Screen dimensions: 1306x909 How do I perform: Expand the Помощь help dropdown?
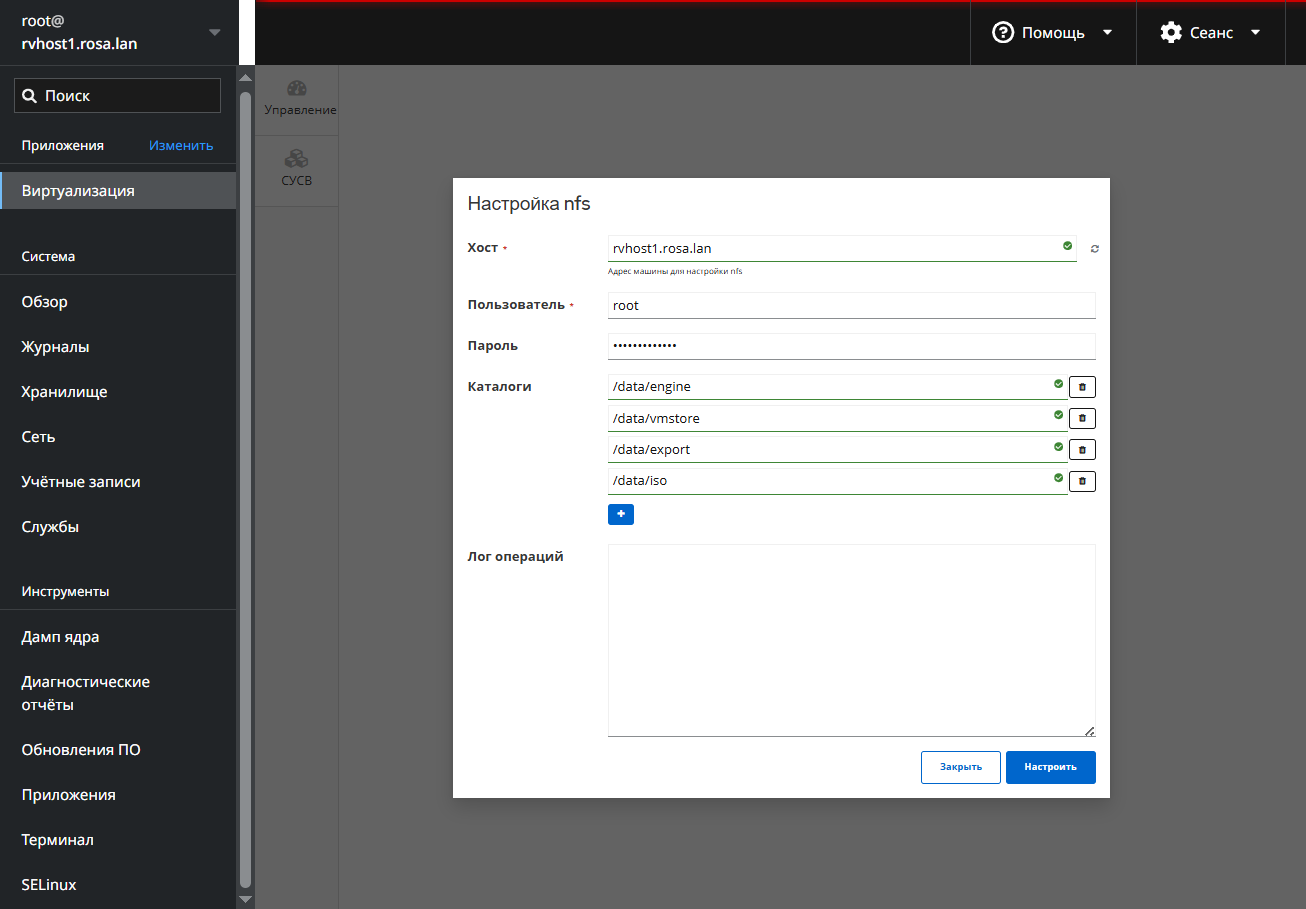1052,33
